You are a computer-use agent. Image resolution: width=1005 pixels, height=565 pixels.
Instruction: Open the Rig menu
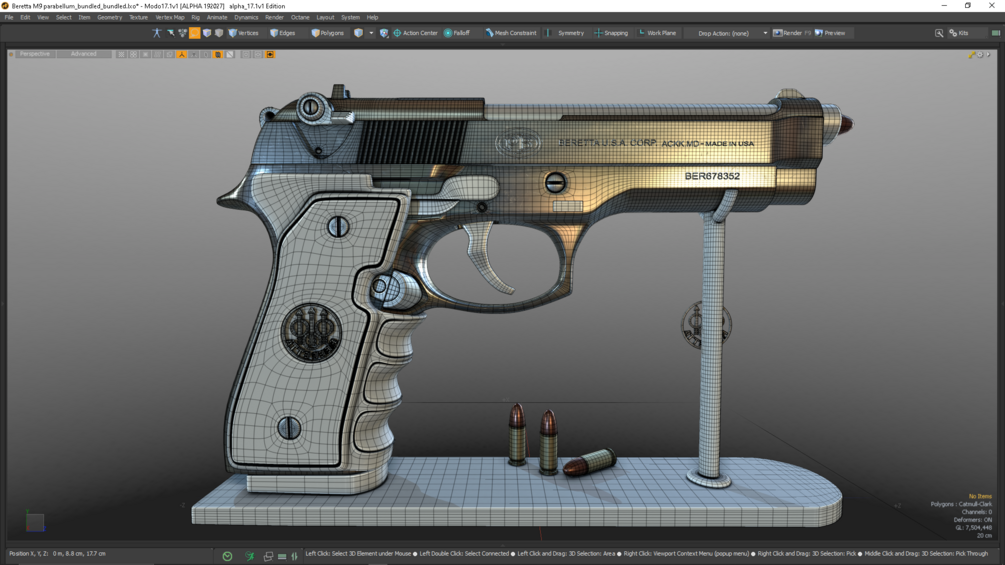(x=195, y=17)
